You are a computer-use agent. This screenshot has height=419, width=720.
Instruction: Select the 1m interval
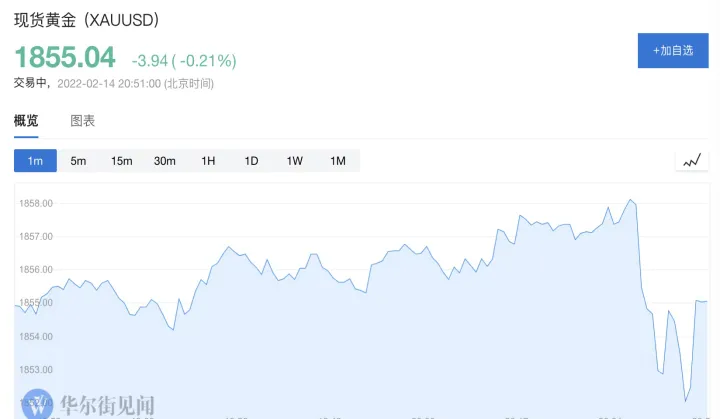35,161
